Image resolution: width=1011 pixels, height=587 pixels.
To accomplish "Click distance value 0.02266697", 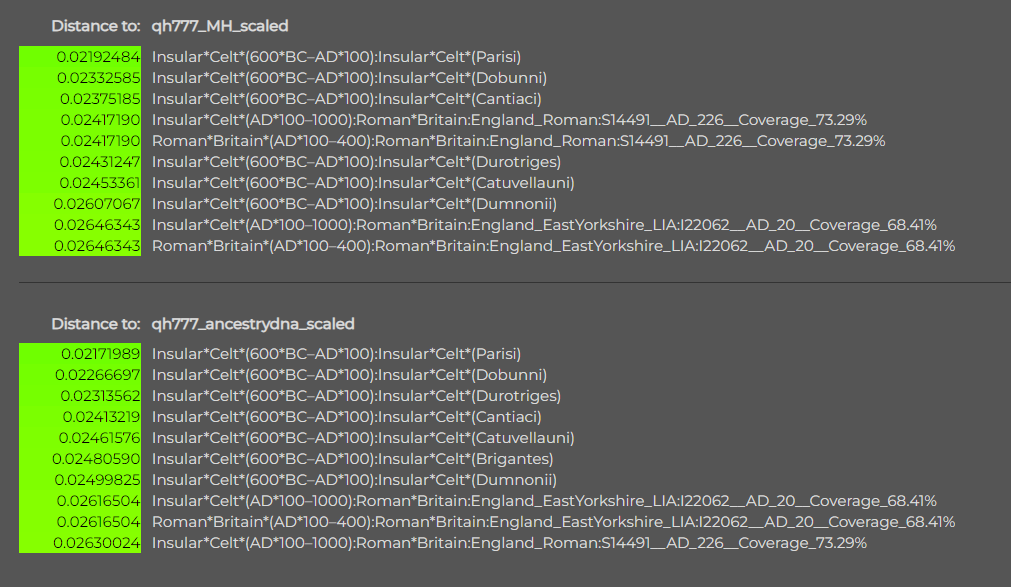I will tap(97, 375).
